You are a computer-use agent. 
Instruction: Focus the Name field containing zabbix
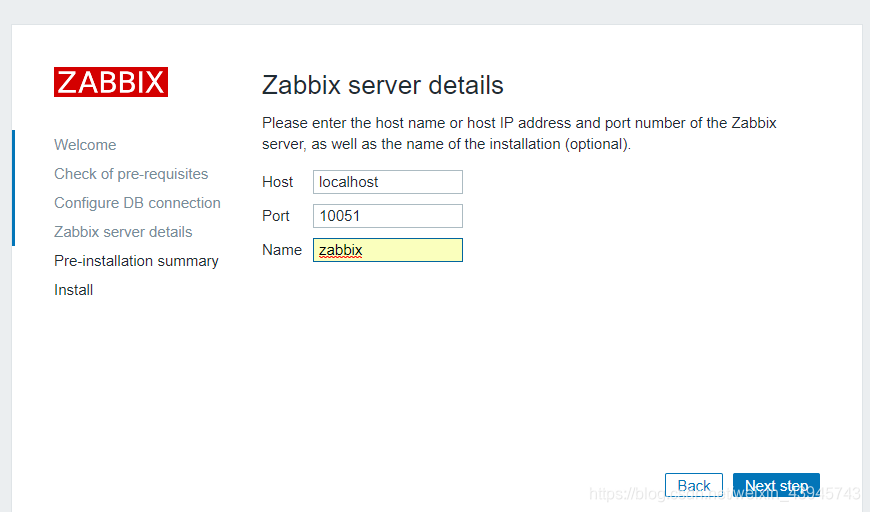tap(388, 250)
